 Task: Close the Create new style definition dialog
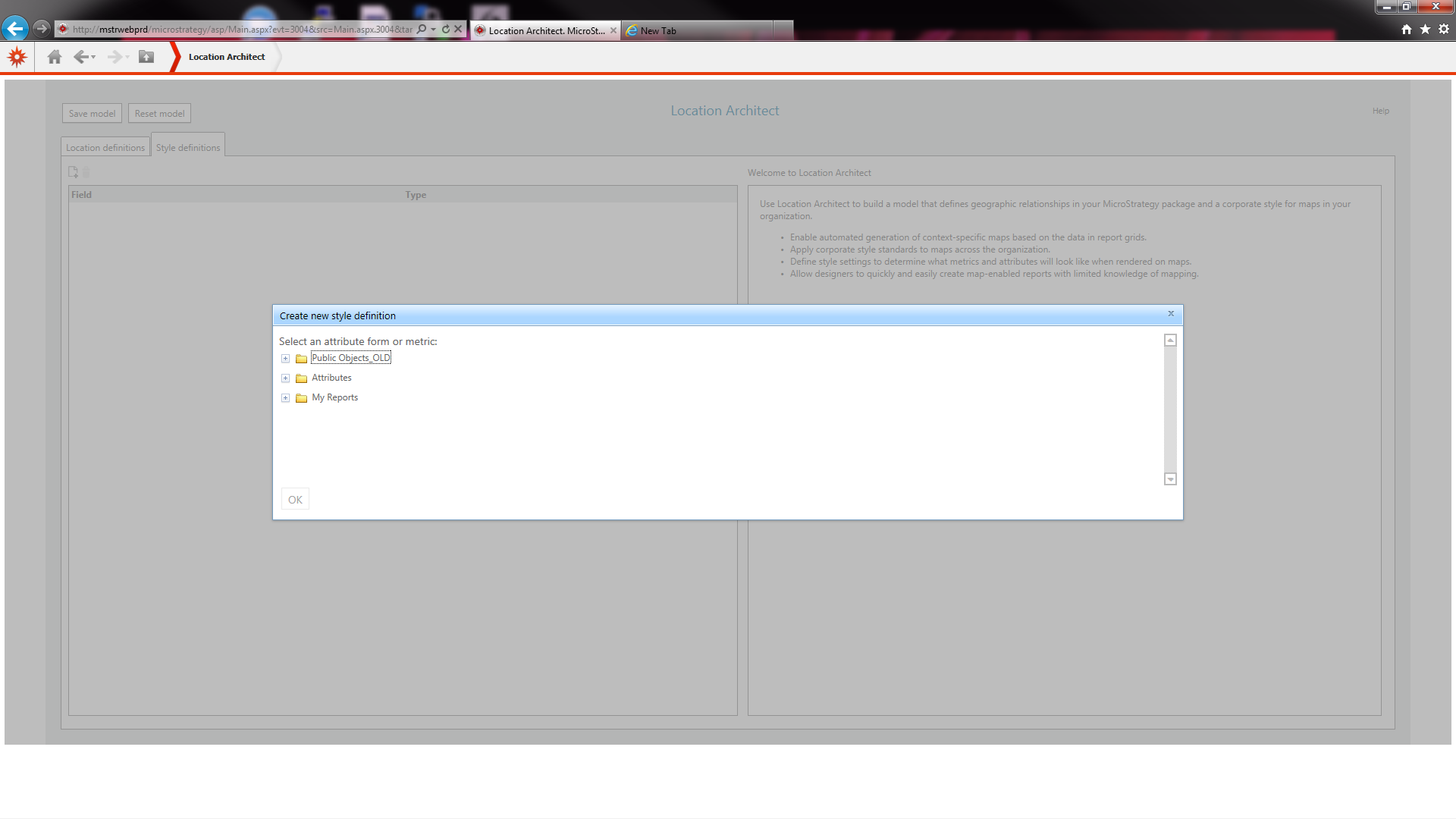(1171, 314)
